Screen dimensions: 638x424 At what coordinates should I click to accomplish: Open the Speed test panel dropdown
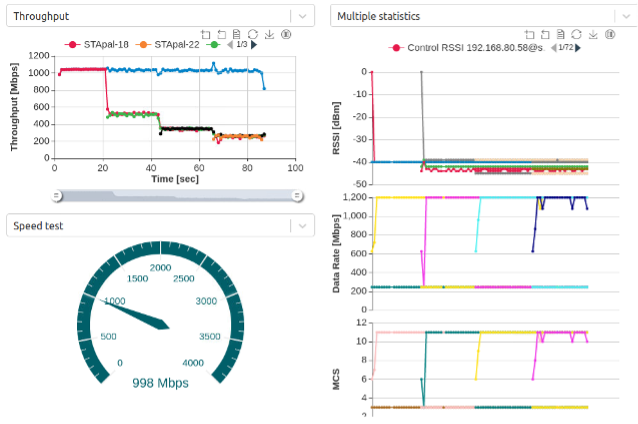[x=303, y=226]
